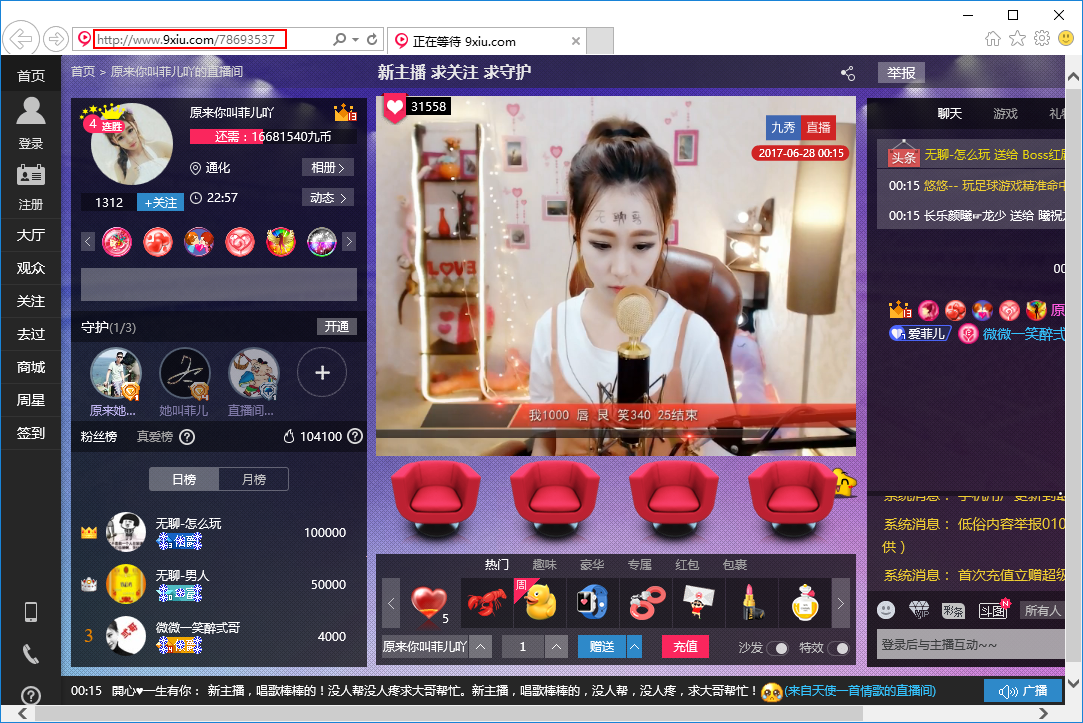
Task: Click the +关注 follow button
Action: [160, 203]
